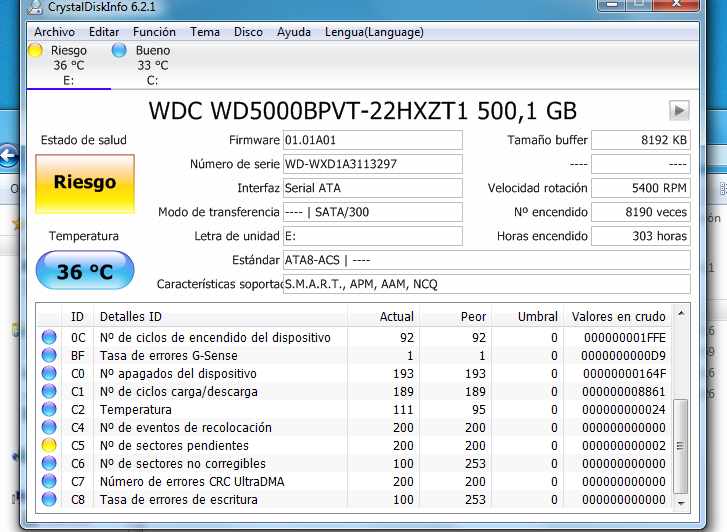The height and width of the screenshot is (532, 727).
Task: Open the Archivo menu
Action: 54,32
